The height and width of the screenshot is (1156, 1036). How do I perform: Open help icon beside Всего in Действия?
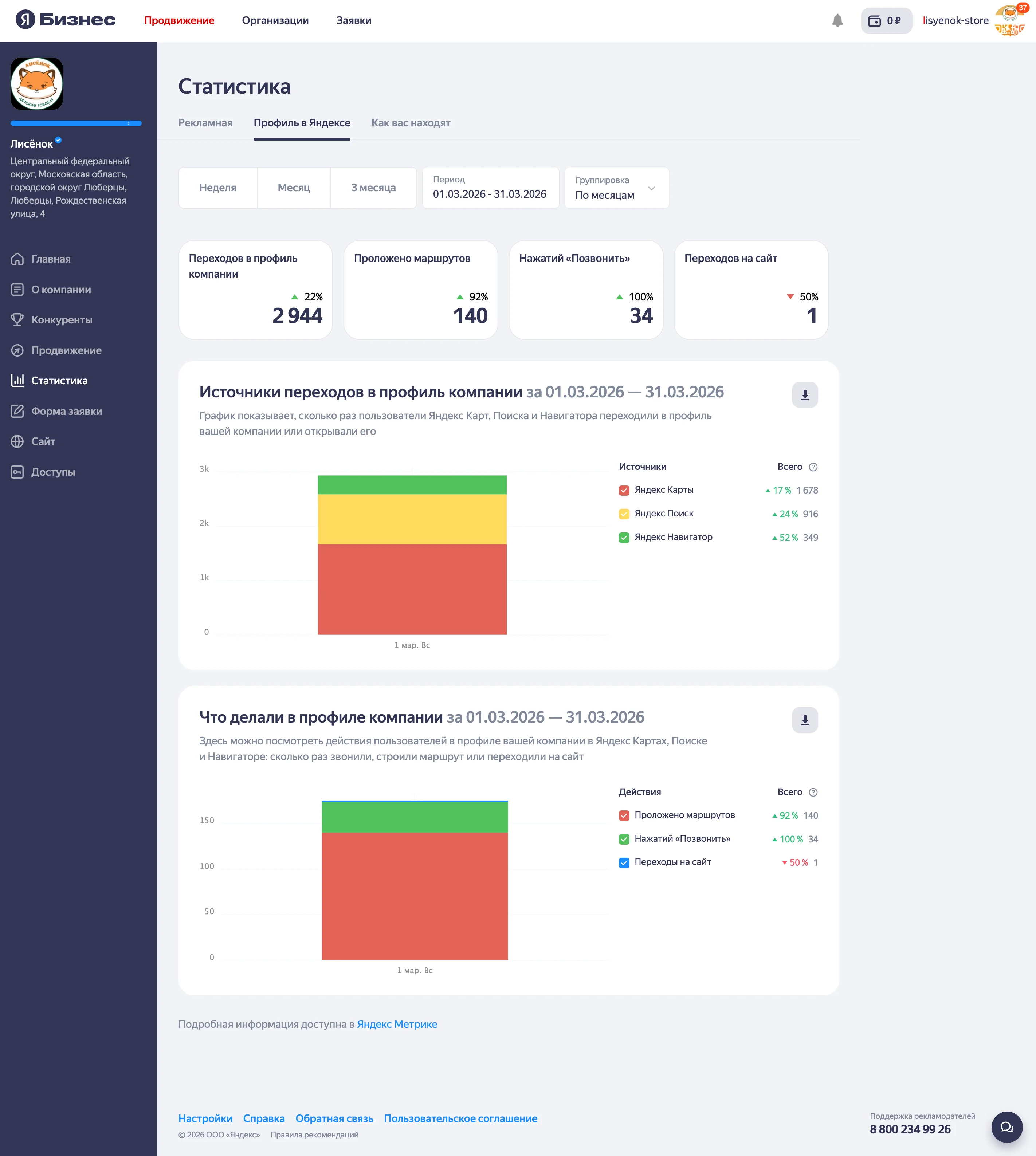tap(813, 792)
